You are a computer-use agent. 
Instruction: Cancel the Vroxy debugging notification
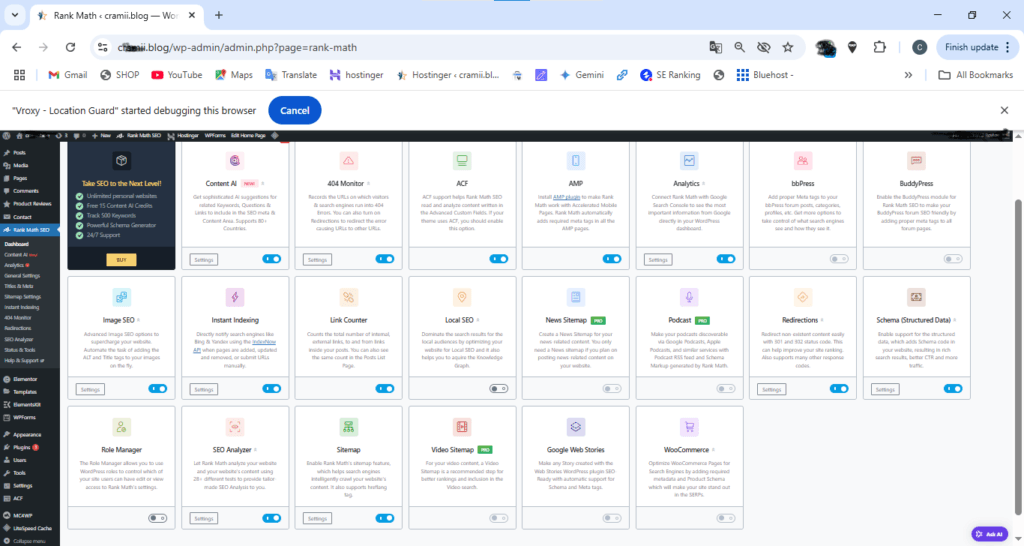[295, 110]
